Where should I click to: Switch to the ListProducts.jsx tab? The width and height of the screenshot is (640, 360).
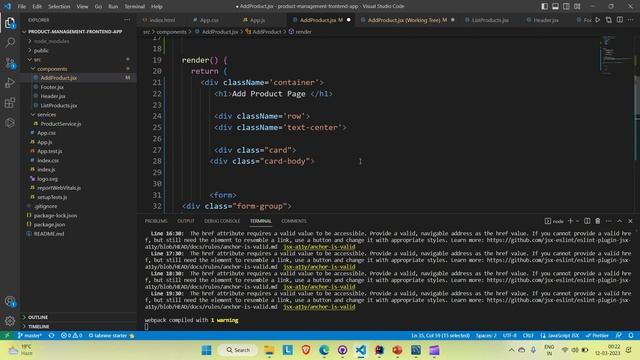pyautogui.click(x=490, y=20)
